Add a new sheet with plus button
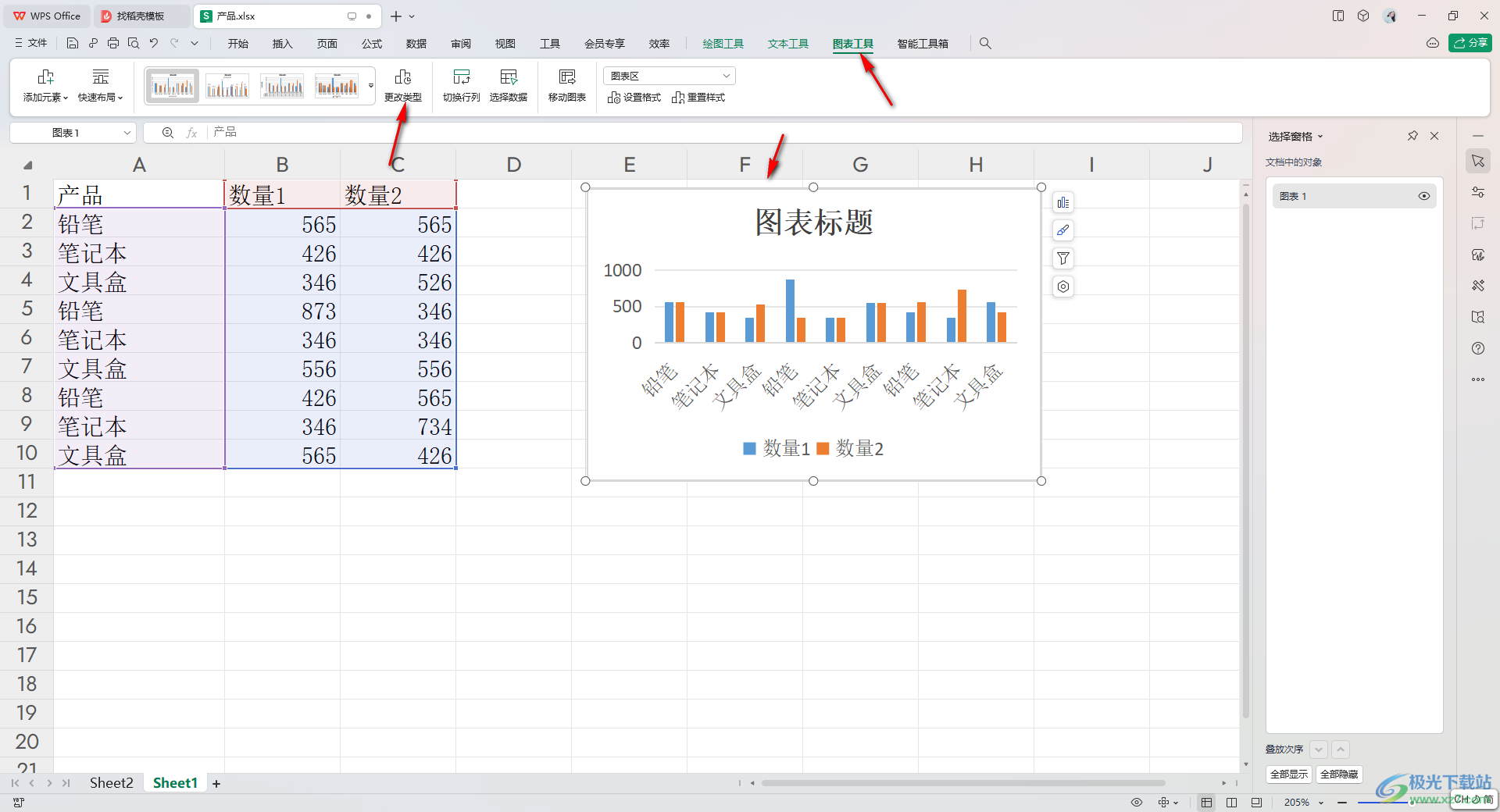 click(216, 783)
